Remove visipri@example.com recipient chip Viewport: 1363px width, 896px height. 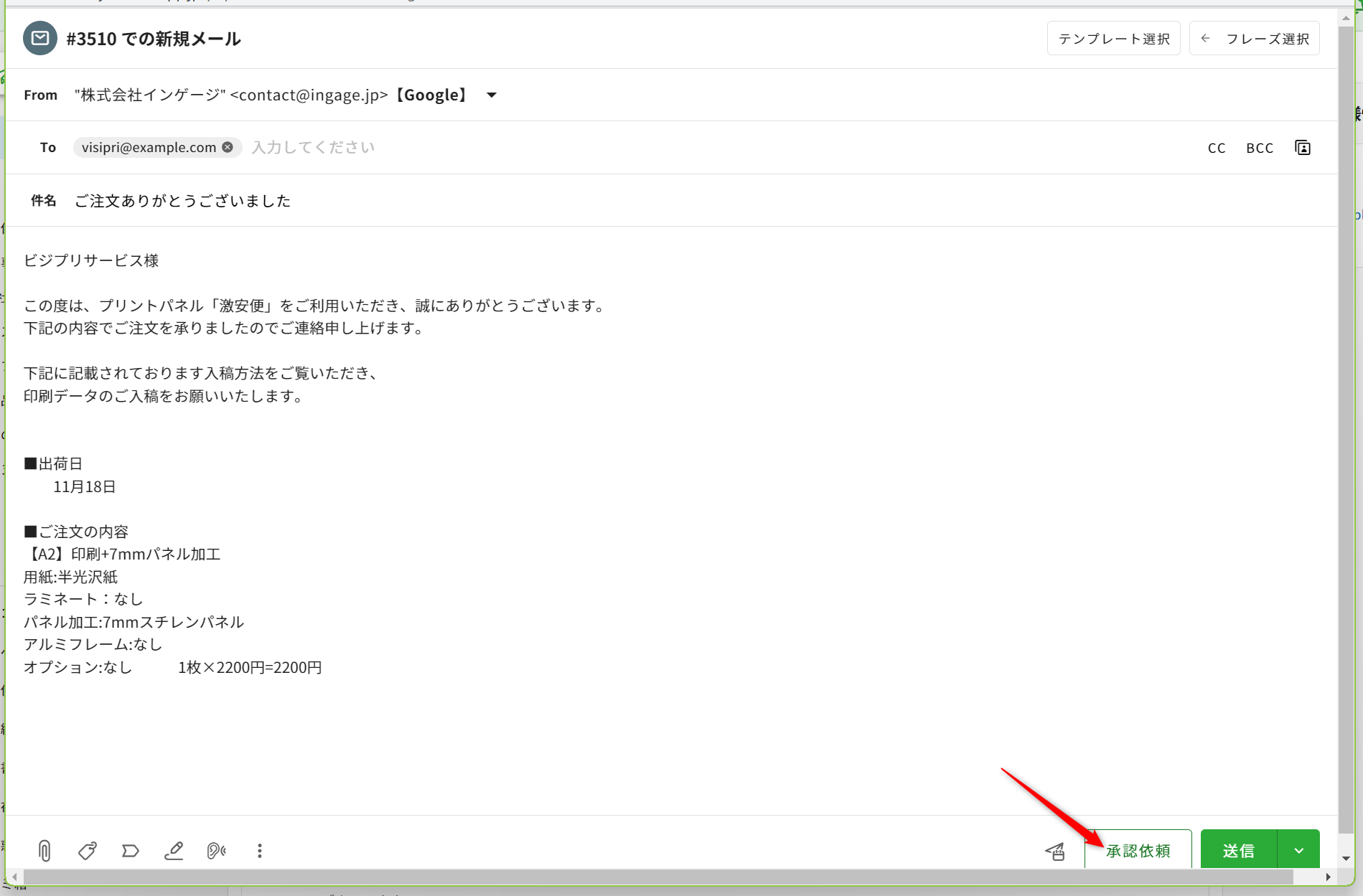228,147
